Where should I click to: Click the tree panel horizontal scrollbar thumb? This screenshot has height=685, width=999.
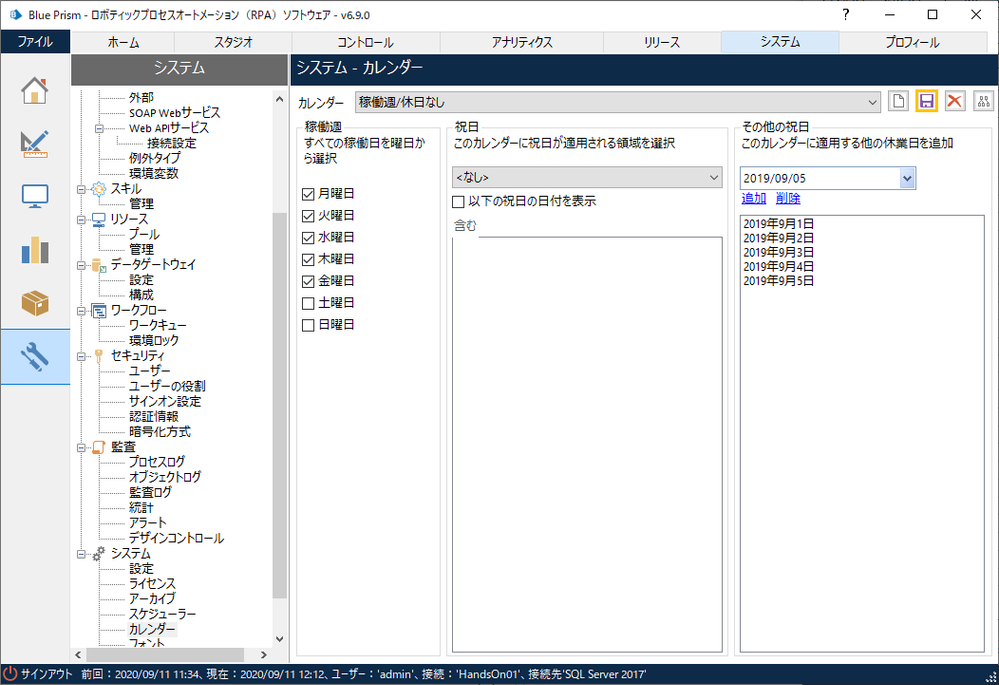[x=165, y=655]
